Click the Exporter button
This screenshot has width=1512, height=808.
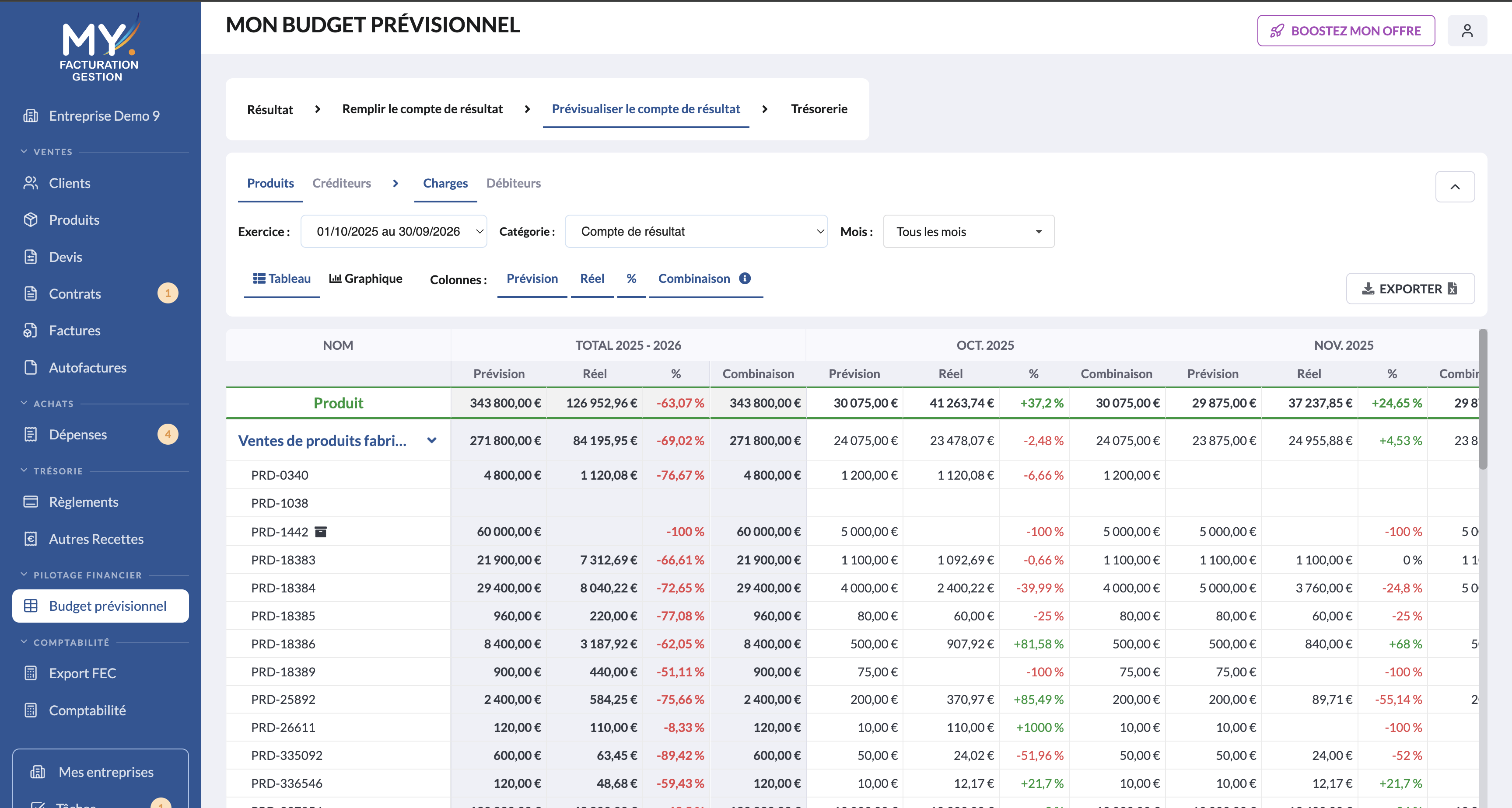tap(1410, 288)
